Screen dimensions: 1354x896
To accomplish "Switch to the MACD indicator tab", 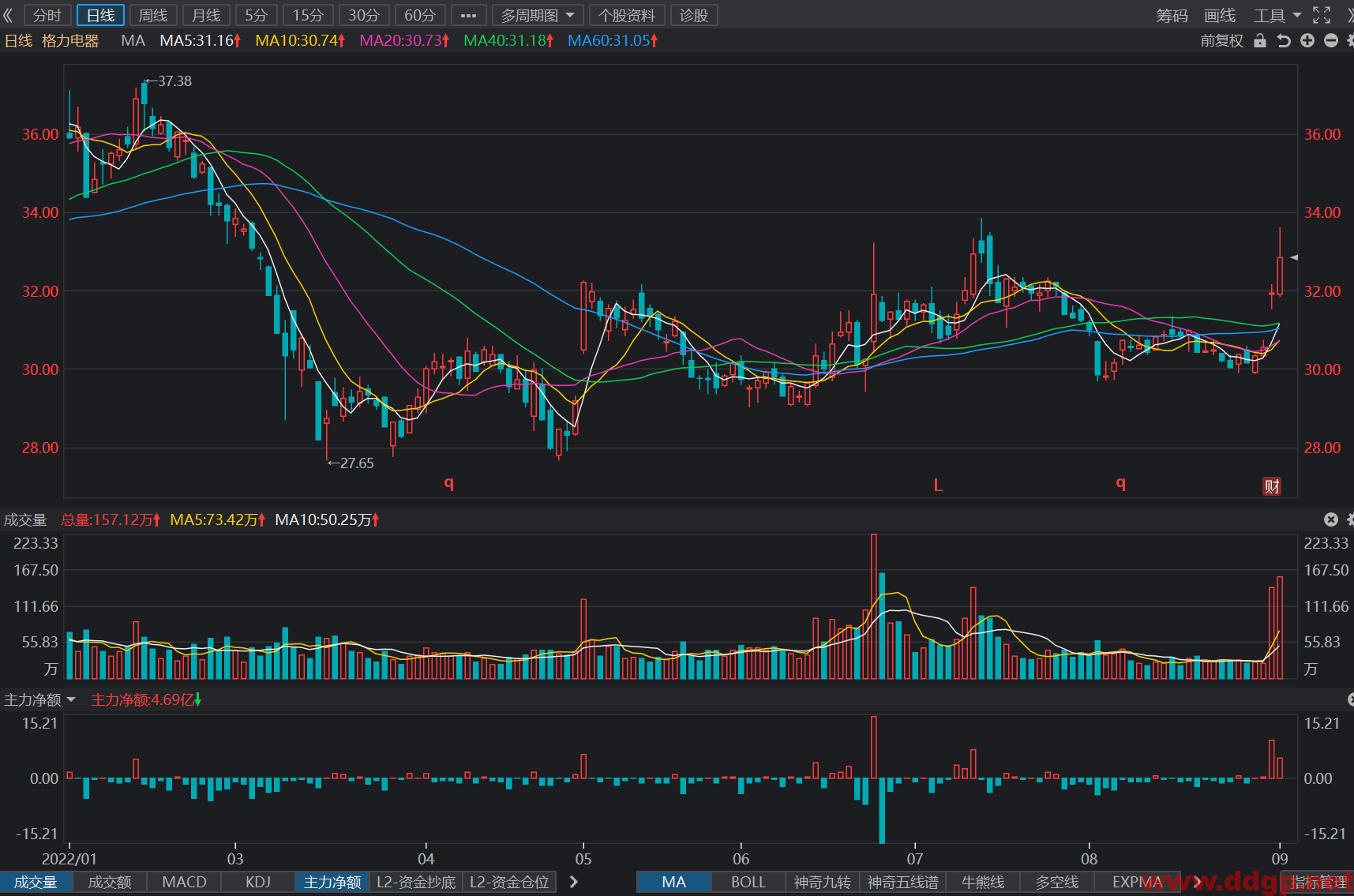I will pos(184,882).
